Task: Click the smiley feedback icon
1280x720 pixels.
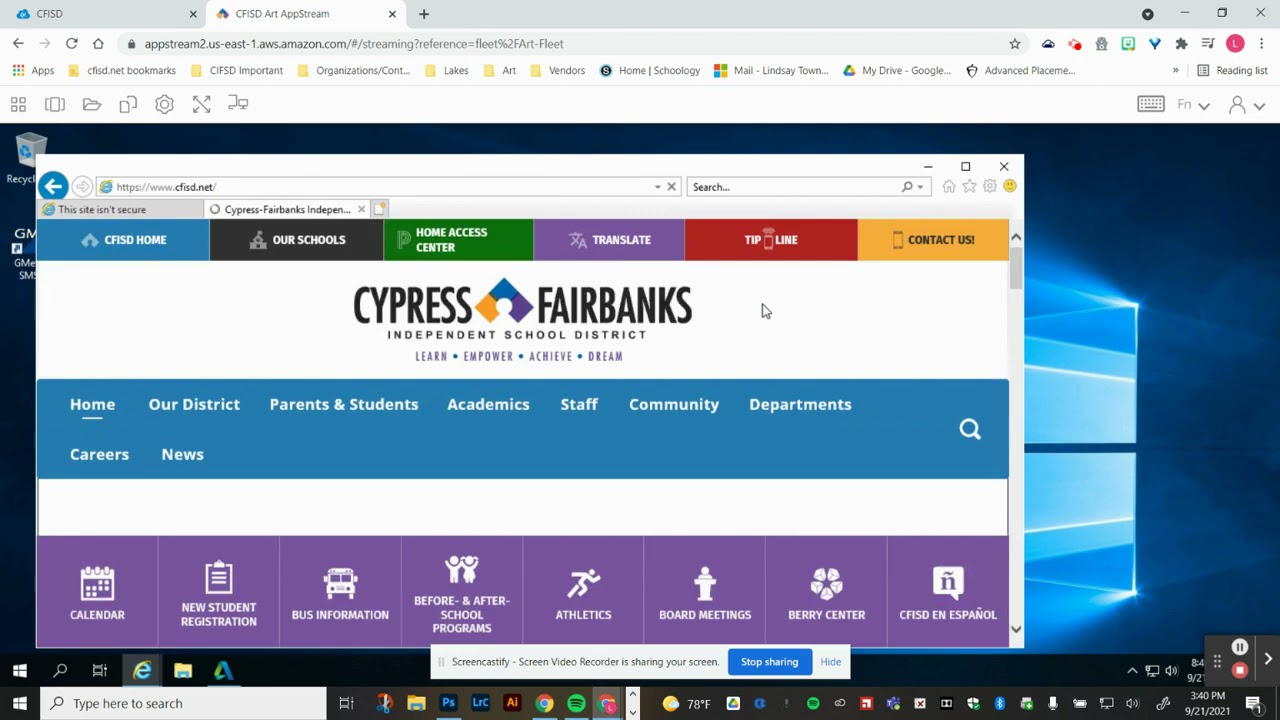Action: coord(1010,186)
